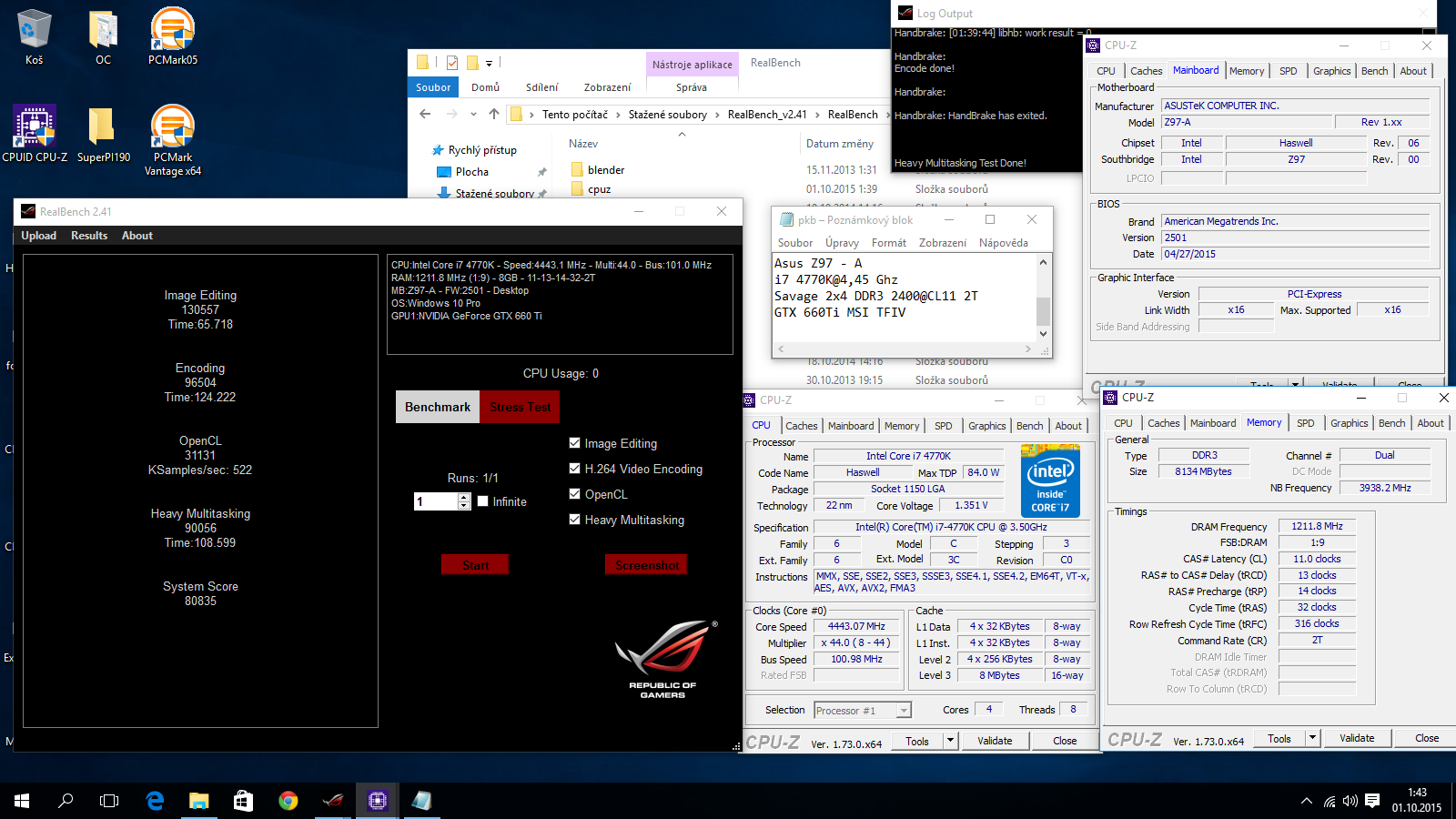Click Validate in CPU-Z Memory window

coord(1357,738)
